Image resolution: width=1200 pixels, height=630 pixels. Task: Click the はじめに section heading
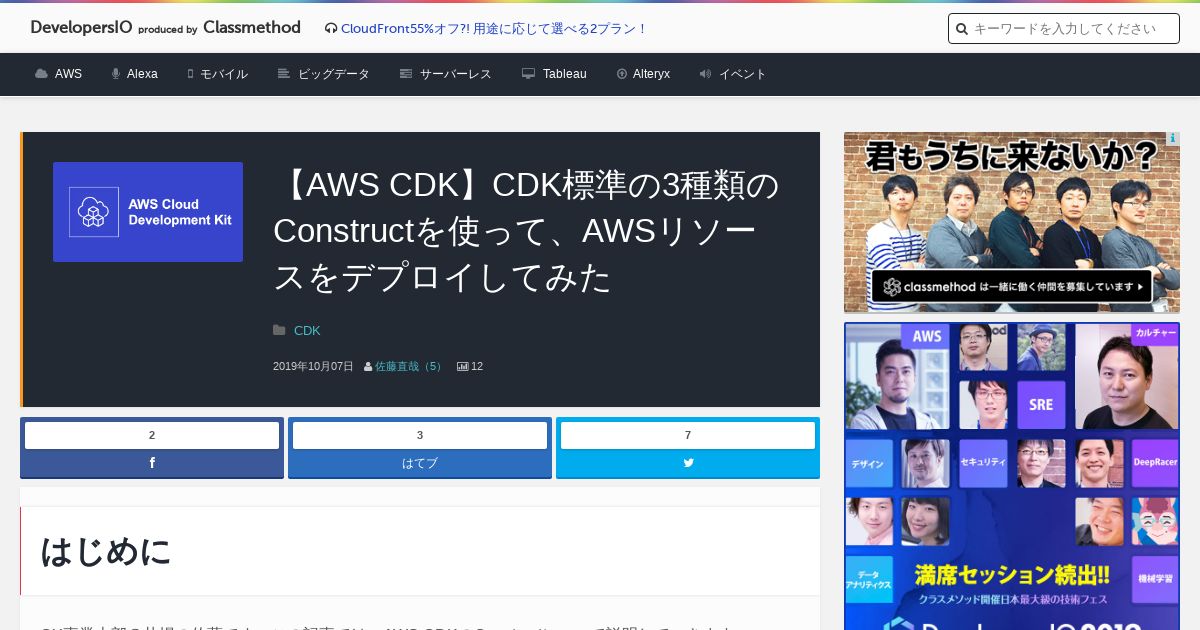click(106, 551)
